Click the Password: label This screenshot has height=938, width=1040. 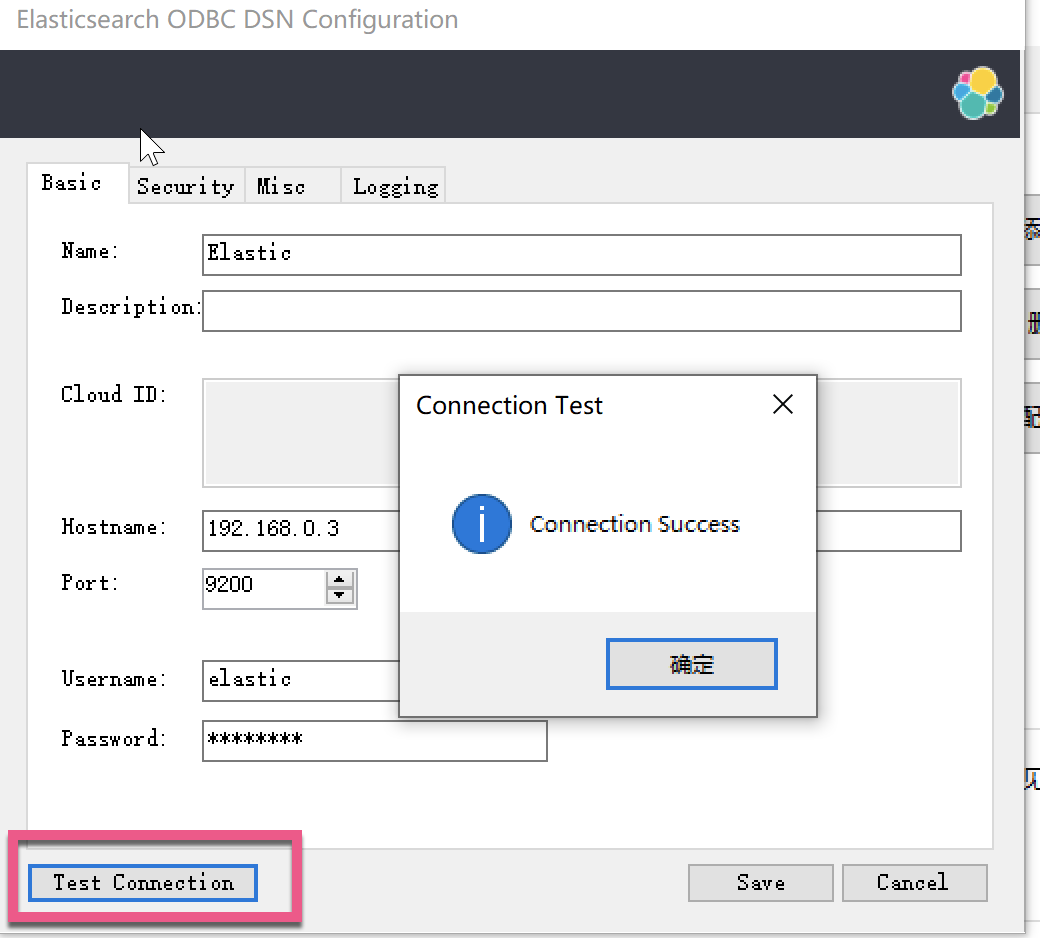tap(113, 738)
